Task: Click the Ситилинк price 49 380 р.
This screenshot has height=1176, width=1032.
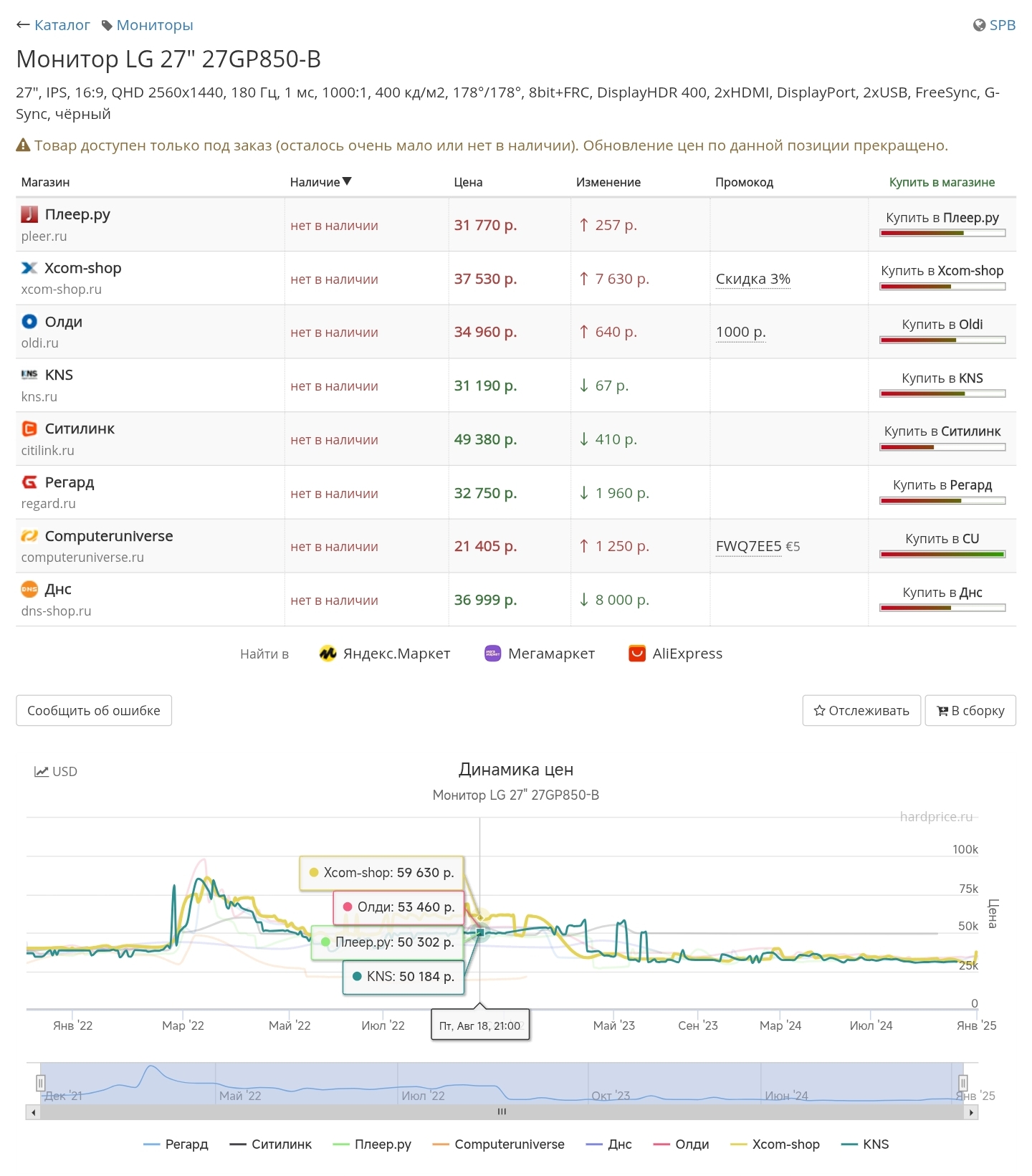Action: 485,439
